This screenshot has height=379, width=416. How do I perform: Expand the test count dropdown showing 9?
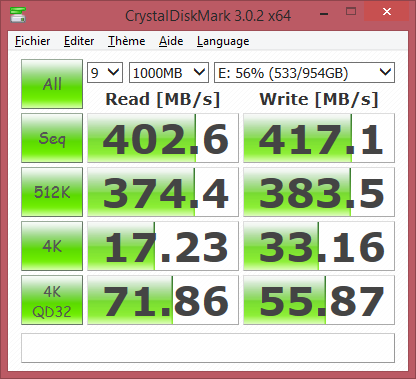coord(105,73)
